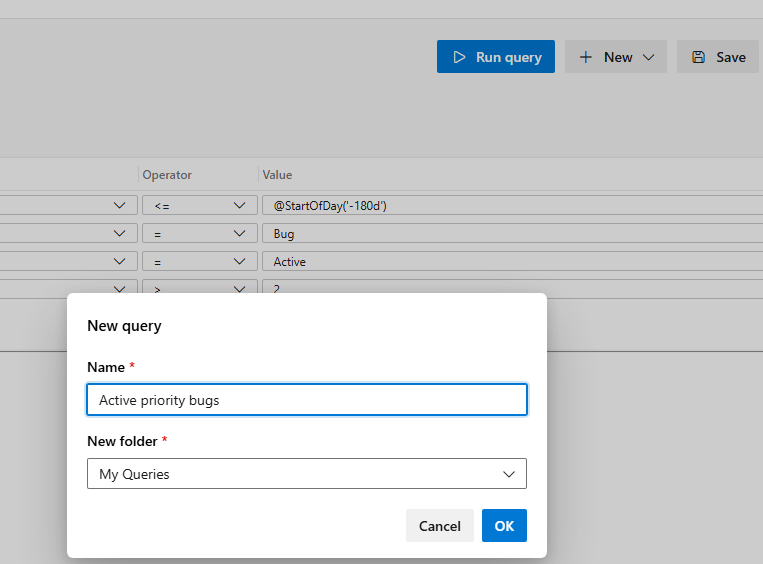Expand field dropdown in the @StartOfDay row

click(119, 205)
